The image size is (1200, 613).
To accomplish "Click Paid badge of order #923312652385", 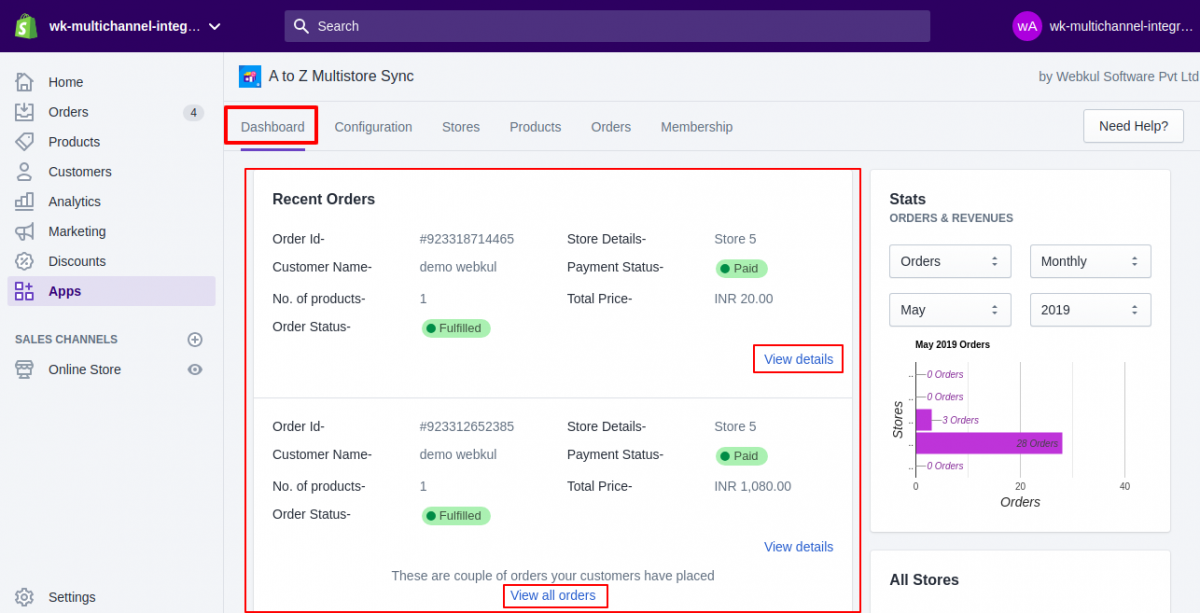I will click(741, 456).
